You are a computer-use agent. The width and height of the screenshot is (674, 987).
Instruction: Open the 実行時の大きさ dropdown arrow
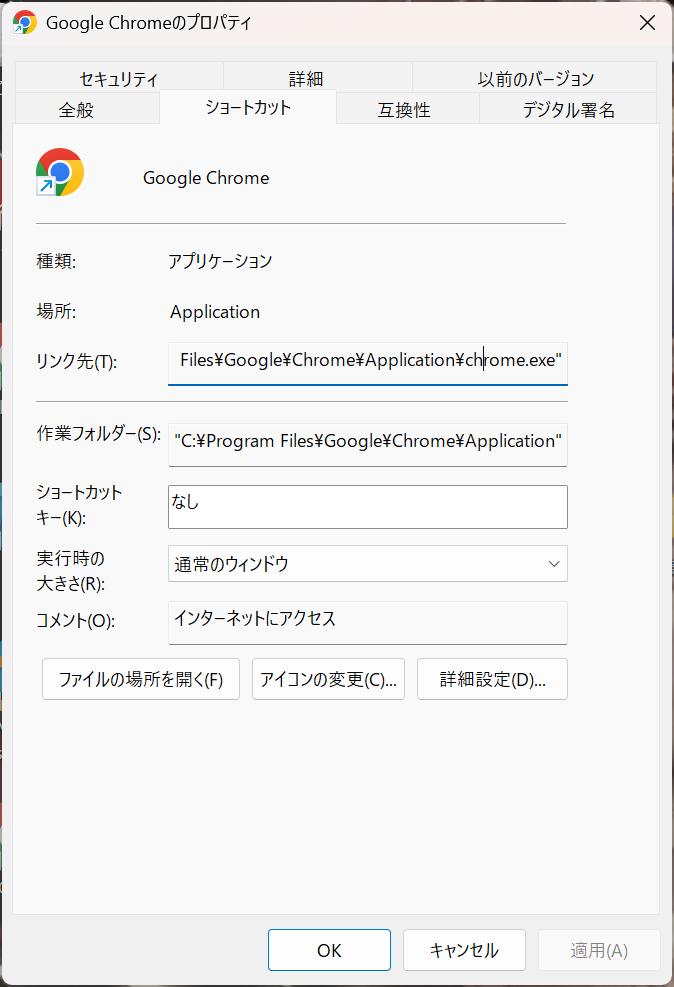554,564
